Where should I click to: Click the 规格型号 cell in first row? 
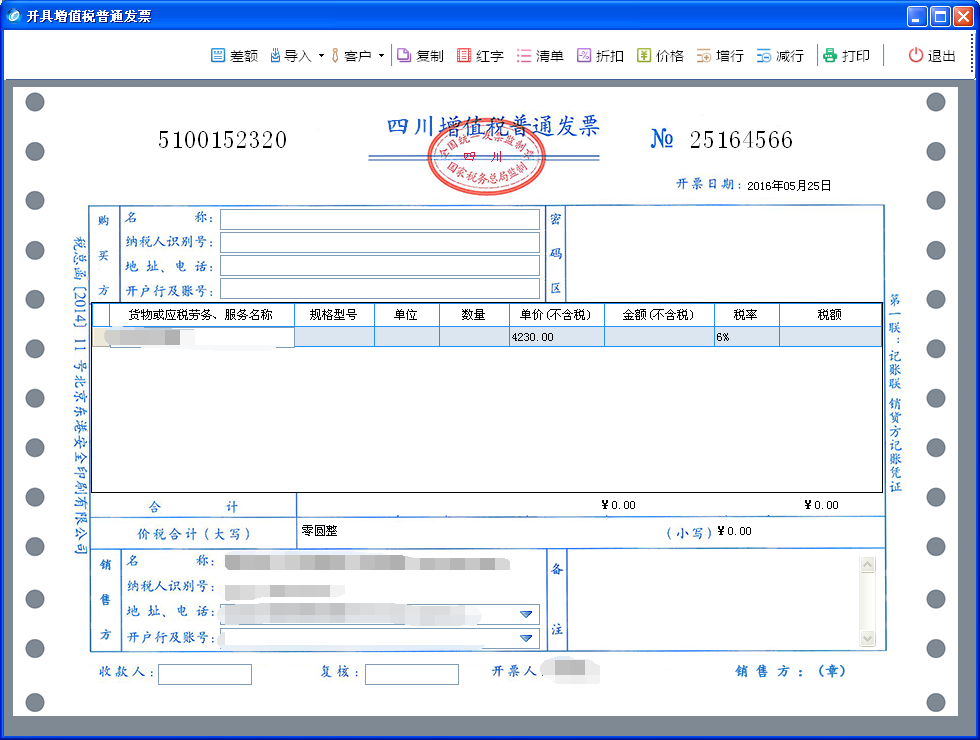(334, 337)
